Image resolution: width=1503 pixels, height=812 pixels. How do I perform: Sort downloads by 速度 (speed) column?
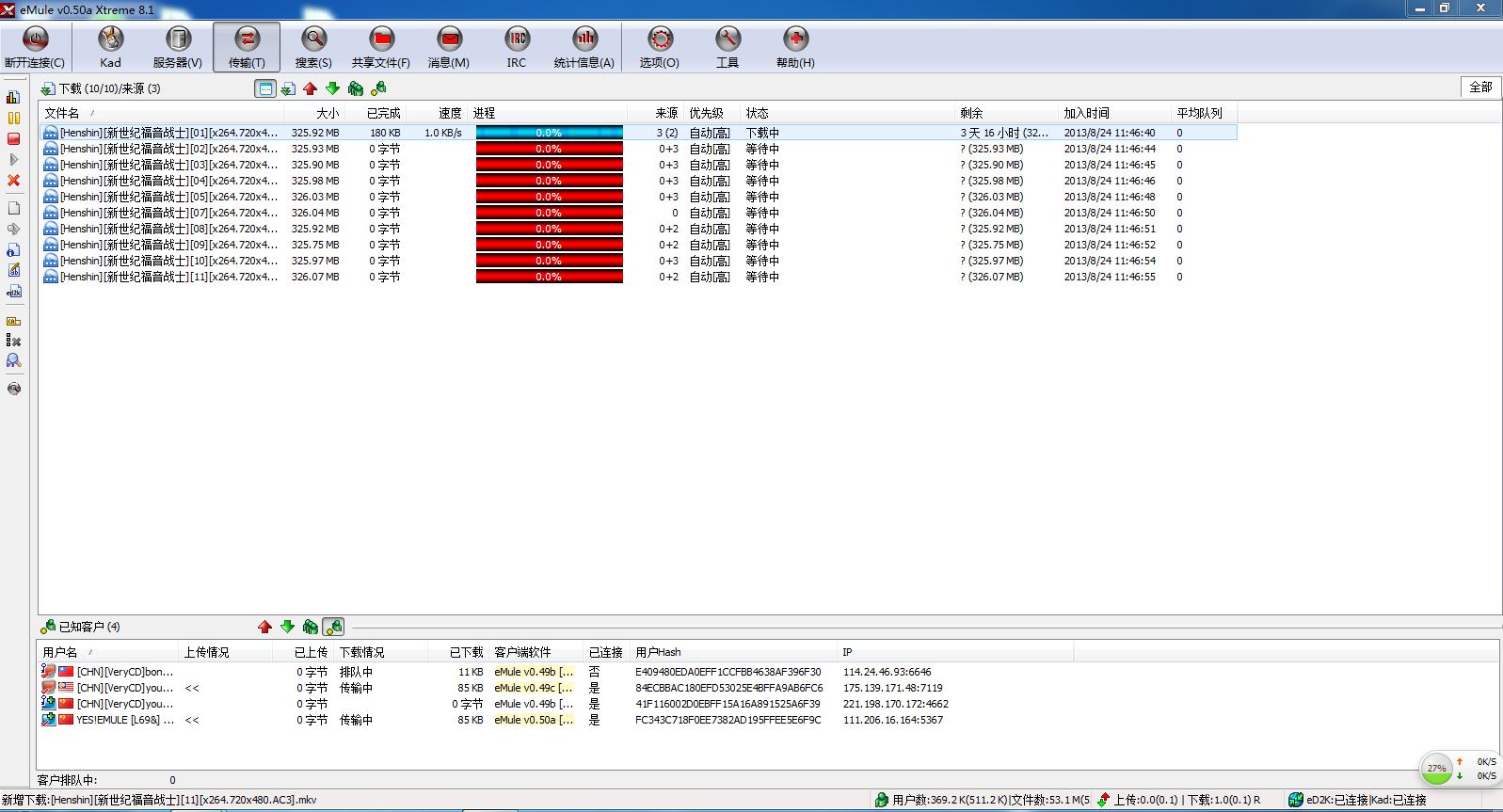click(x=436, y=113)
